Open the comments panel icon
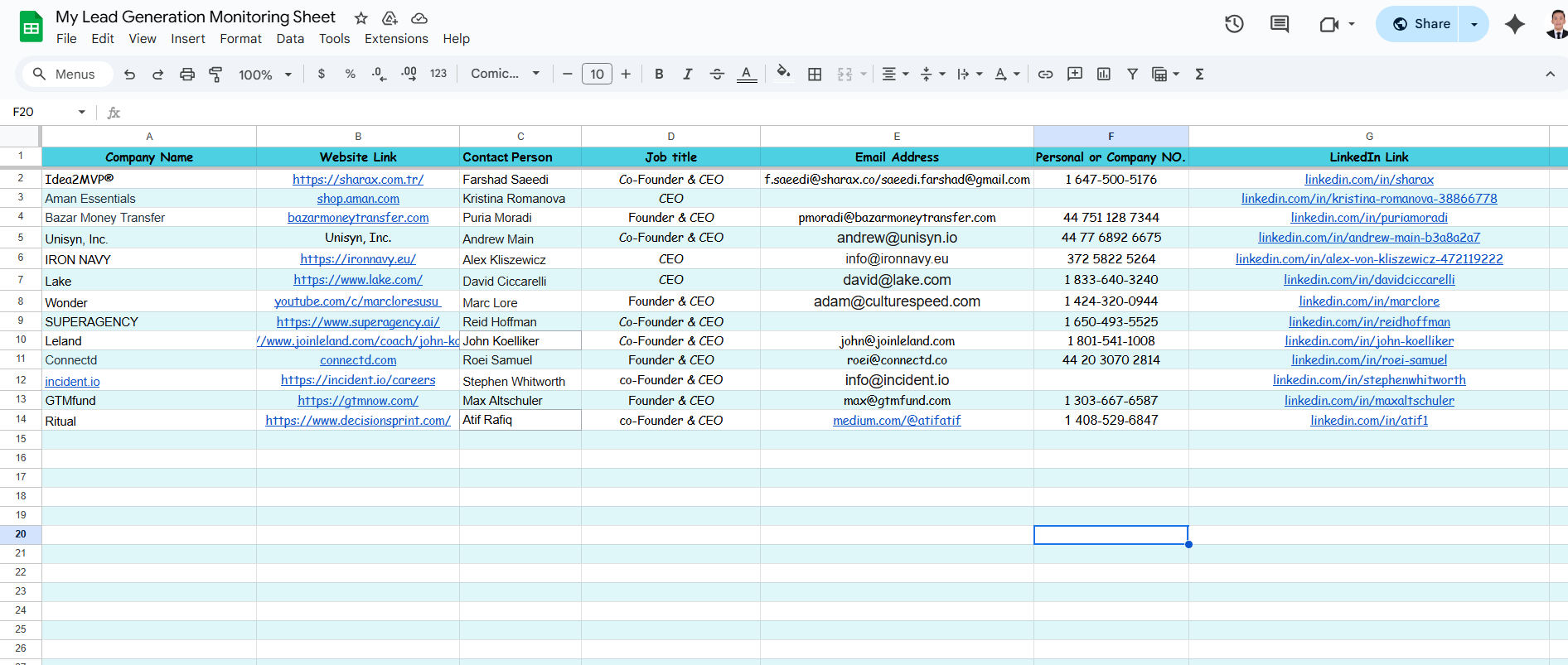This screenshot has height=665, width=1568. point(1280,24)
